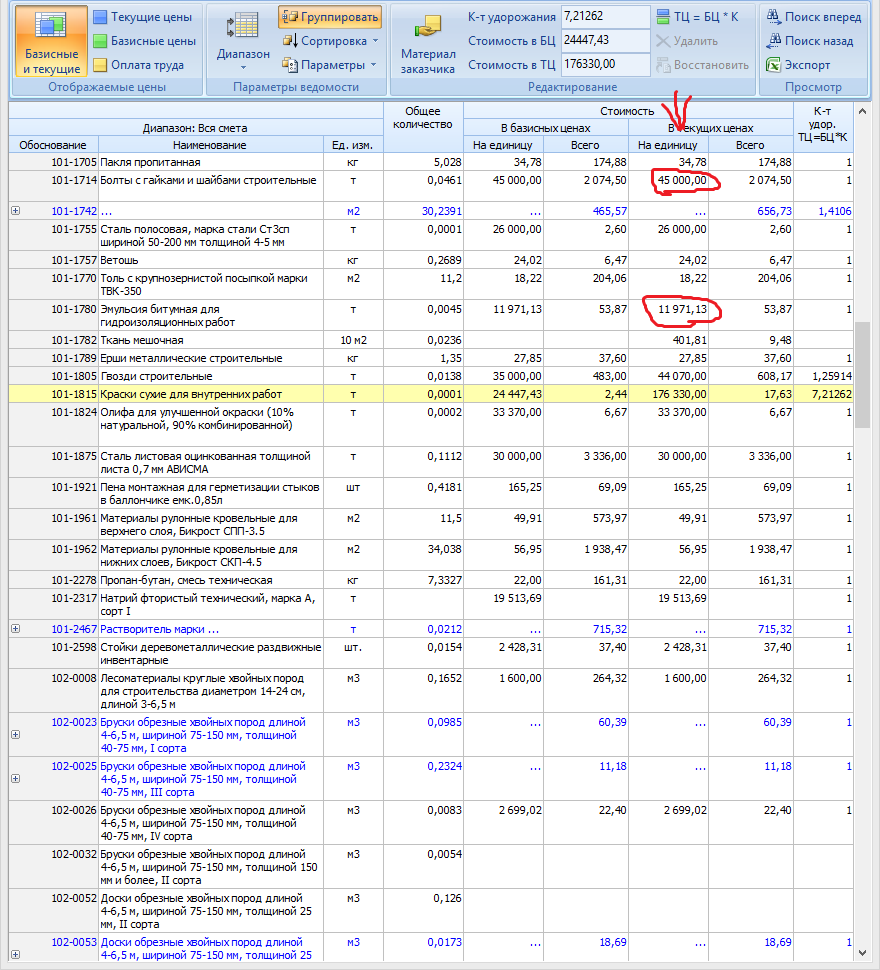The height and width of the screenshot is (970, 880).
Task: Show Оплата труда prices
Action: click(x=139, y=65)
